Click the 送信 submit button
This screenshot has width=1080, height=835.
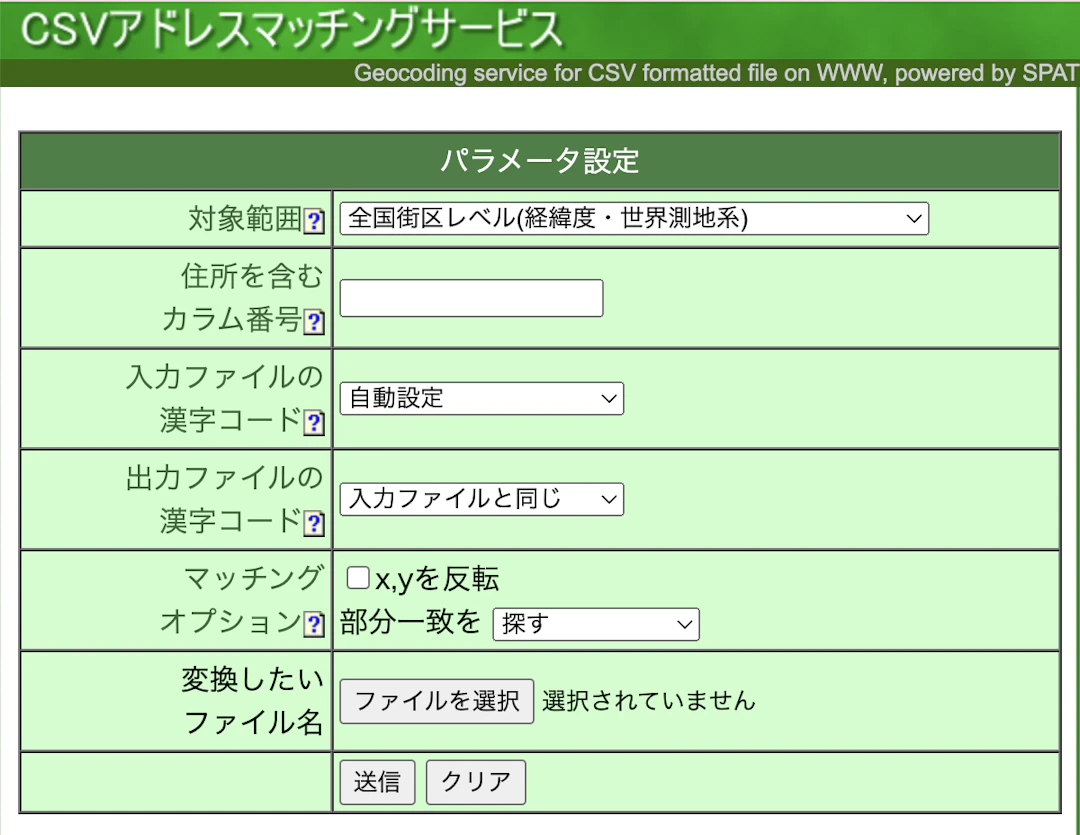[x=377, y=782]
